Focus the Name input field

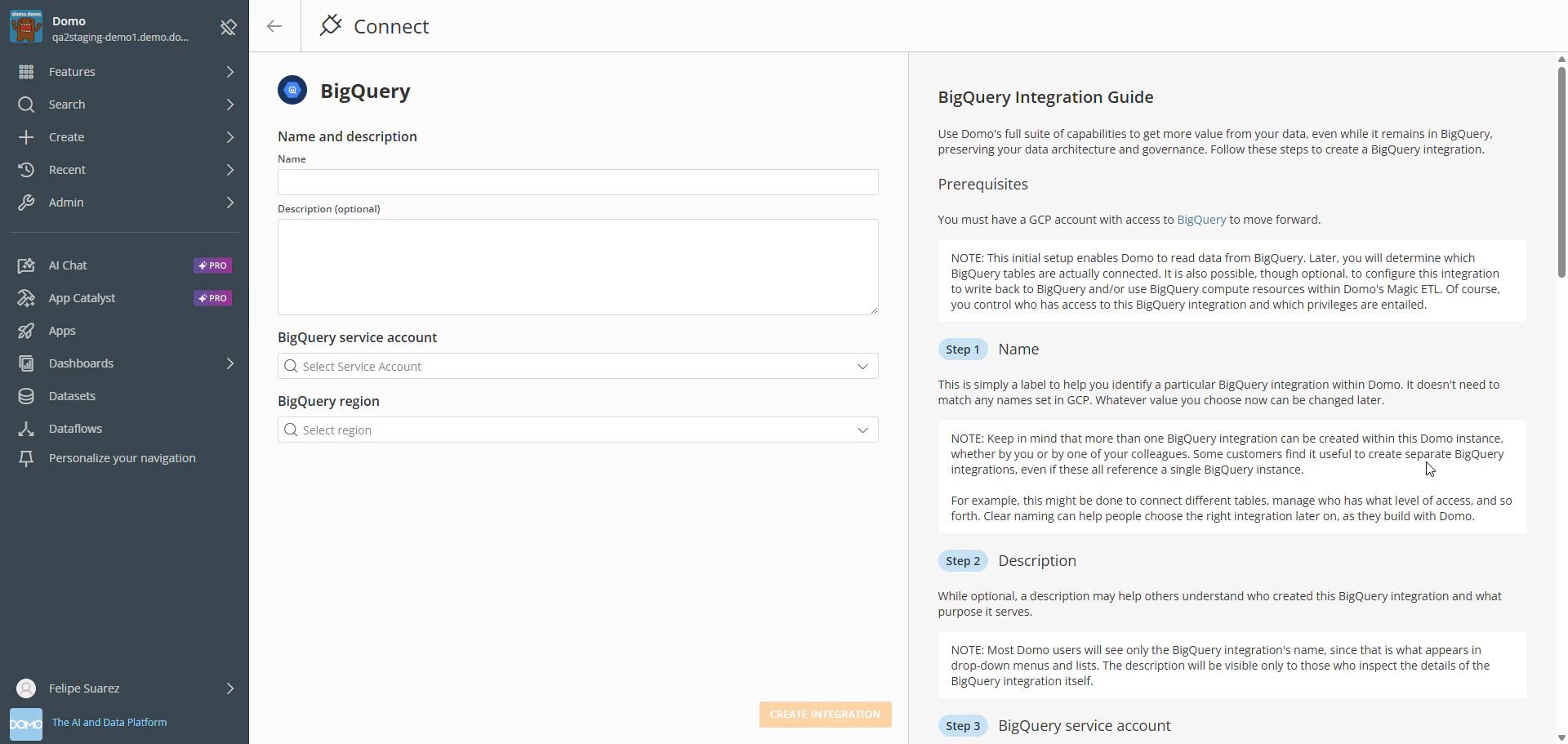click(577, 182)
